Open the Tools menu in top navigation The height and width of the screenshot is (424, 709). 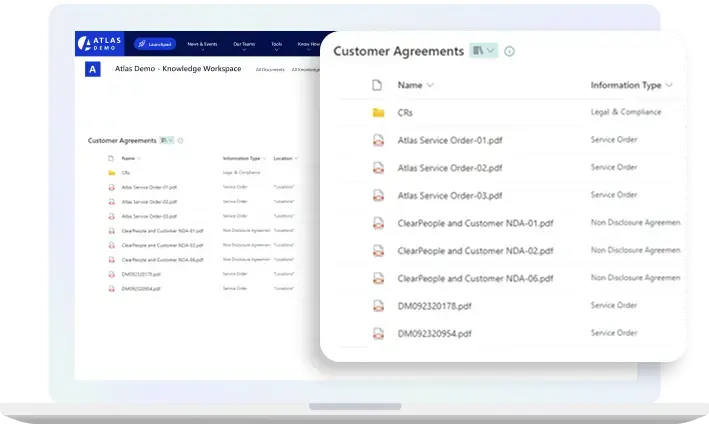click(277, 44)
